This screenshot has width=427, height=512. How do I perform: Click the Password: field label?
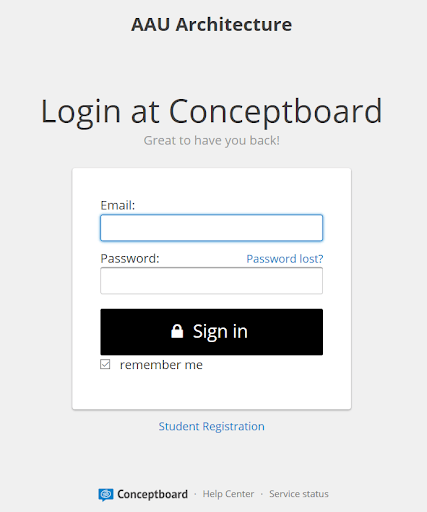pos(130,259)
